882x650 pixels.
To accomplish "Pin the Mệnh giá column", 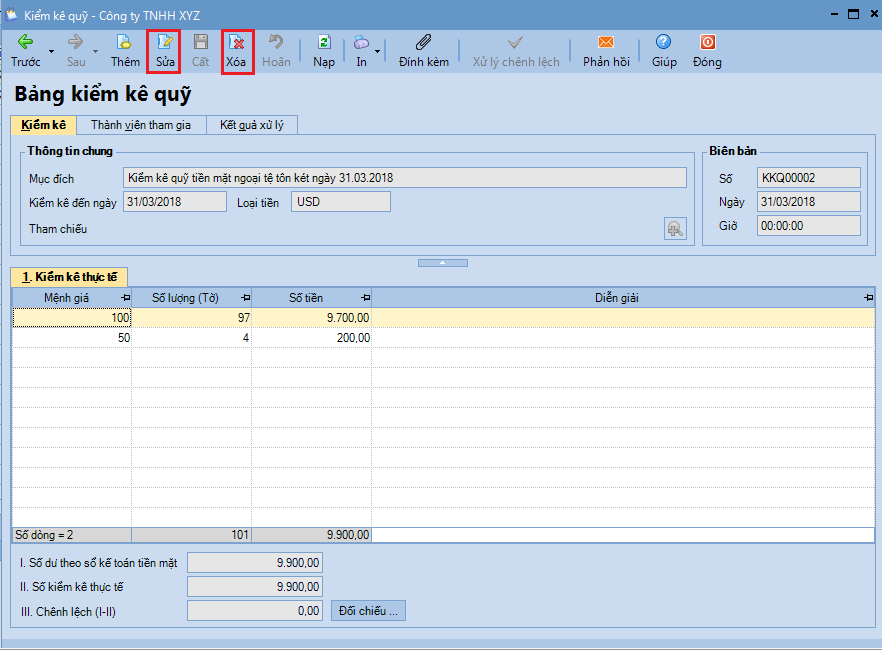I will pyautogui.click(x=125, y=298).
